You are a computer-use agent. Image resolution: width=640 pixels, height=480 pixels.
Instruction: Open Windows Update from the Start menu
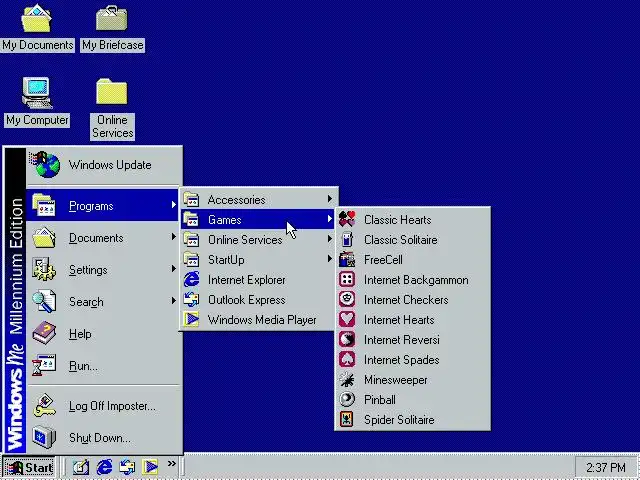(x=104, y=165)
